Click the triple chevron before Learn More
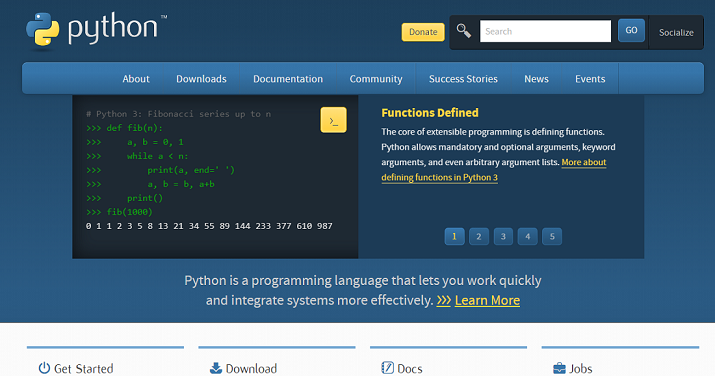This screenshot has height=376, width=715. click(x=444, y=300)
